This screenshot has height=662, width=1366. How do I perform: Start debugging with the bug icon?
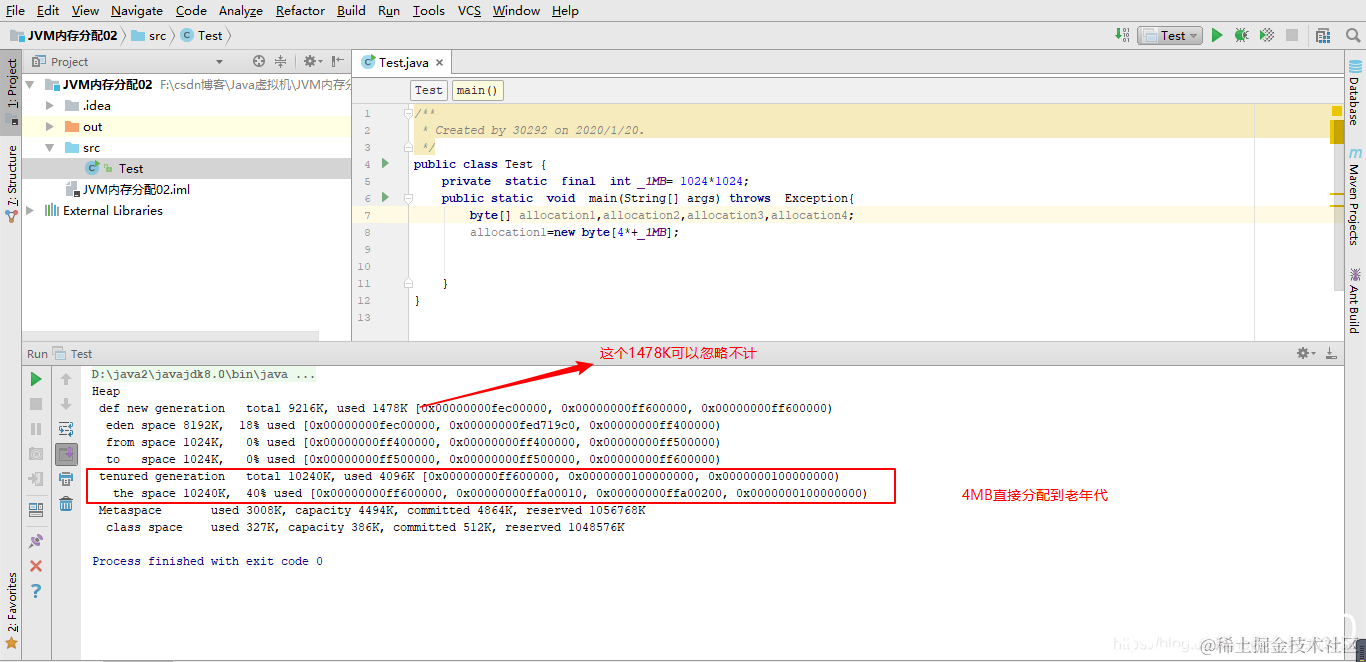click(1241, 35)
